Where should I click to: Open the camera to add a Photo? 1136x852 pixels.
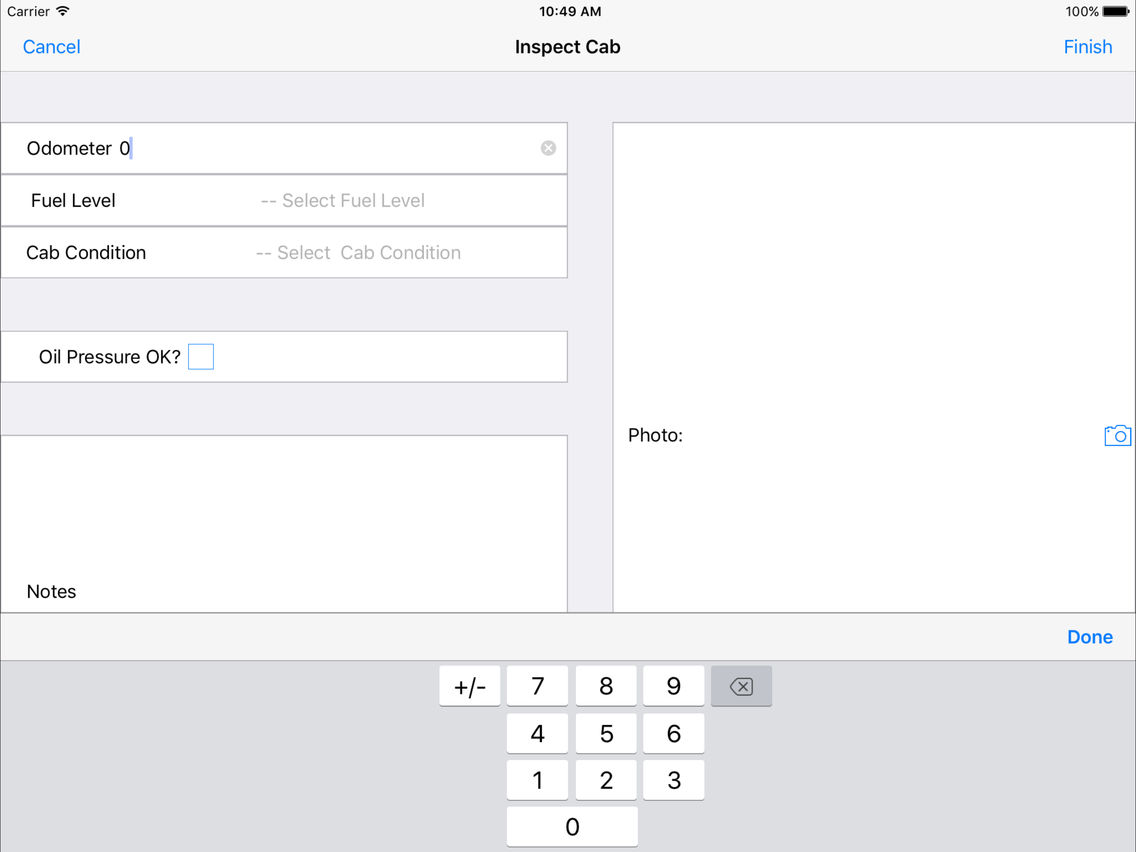pyautogui.click(x=1117, y=435)
